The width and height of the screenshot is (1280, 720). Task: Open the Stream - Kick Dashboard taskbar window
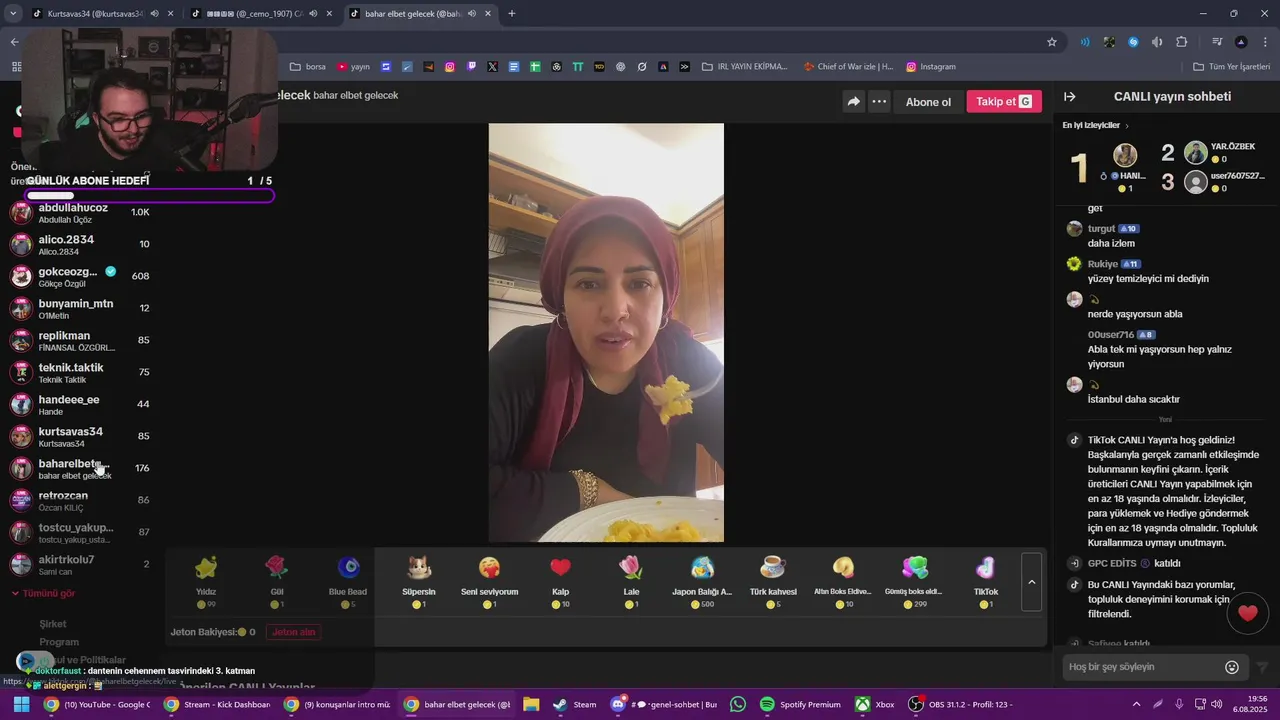pos(217,704)
